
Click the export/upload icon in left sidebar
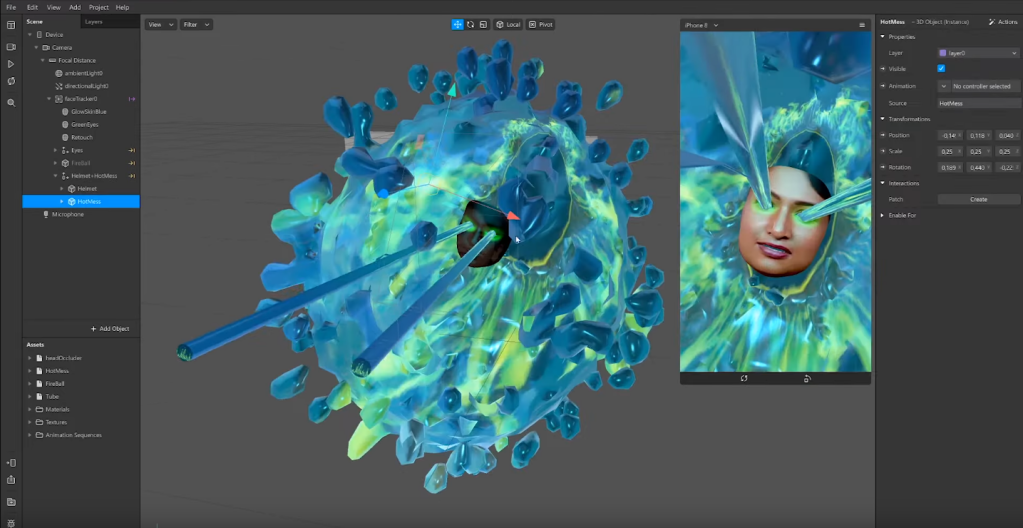click(11, 480)
